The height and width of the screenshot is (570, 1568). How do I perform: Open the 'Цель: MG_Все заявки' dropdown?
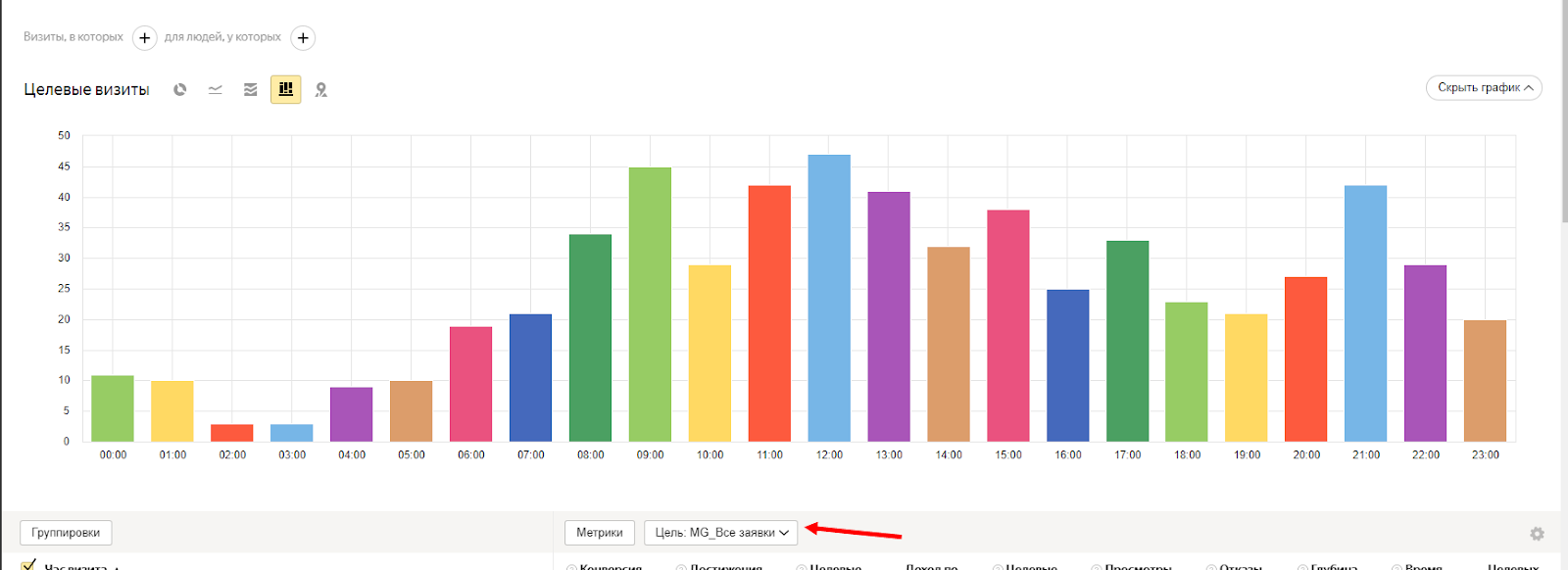pos(721,533)
